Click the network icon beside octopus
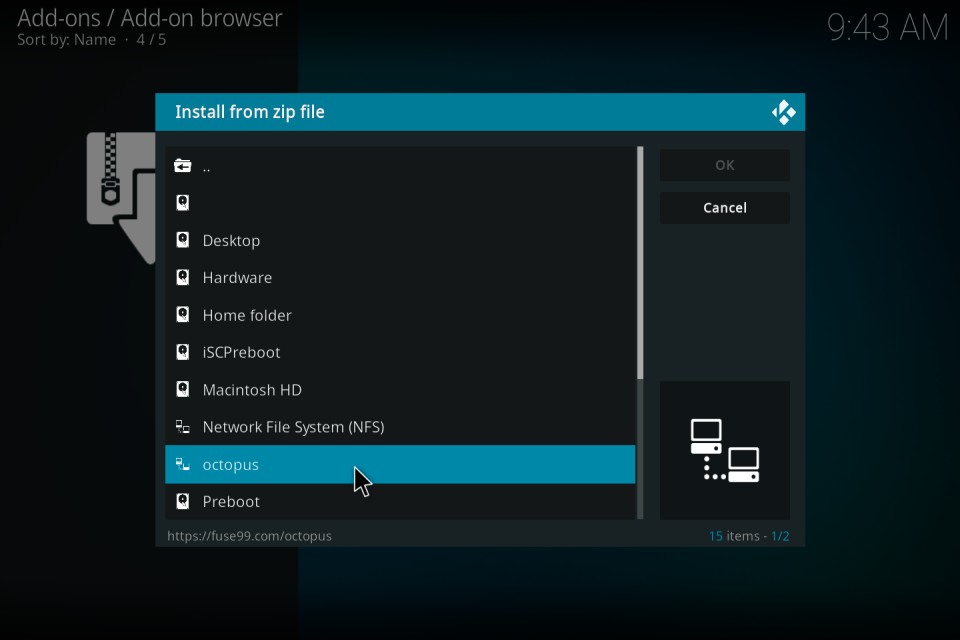This screenshot has height=640, width=960. [x=182, y=464]
